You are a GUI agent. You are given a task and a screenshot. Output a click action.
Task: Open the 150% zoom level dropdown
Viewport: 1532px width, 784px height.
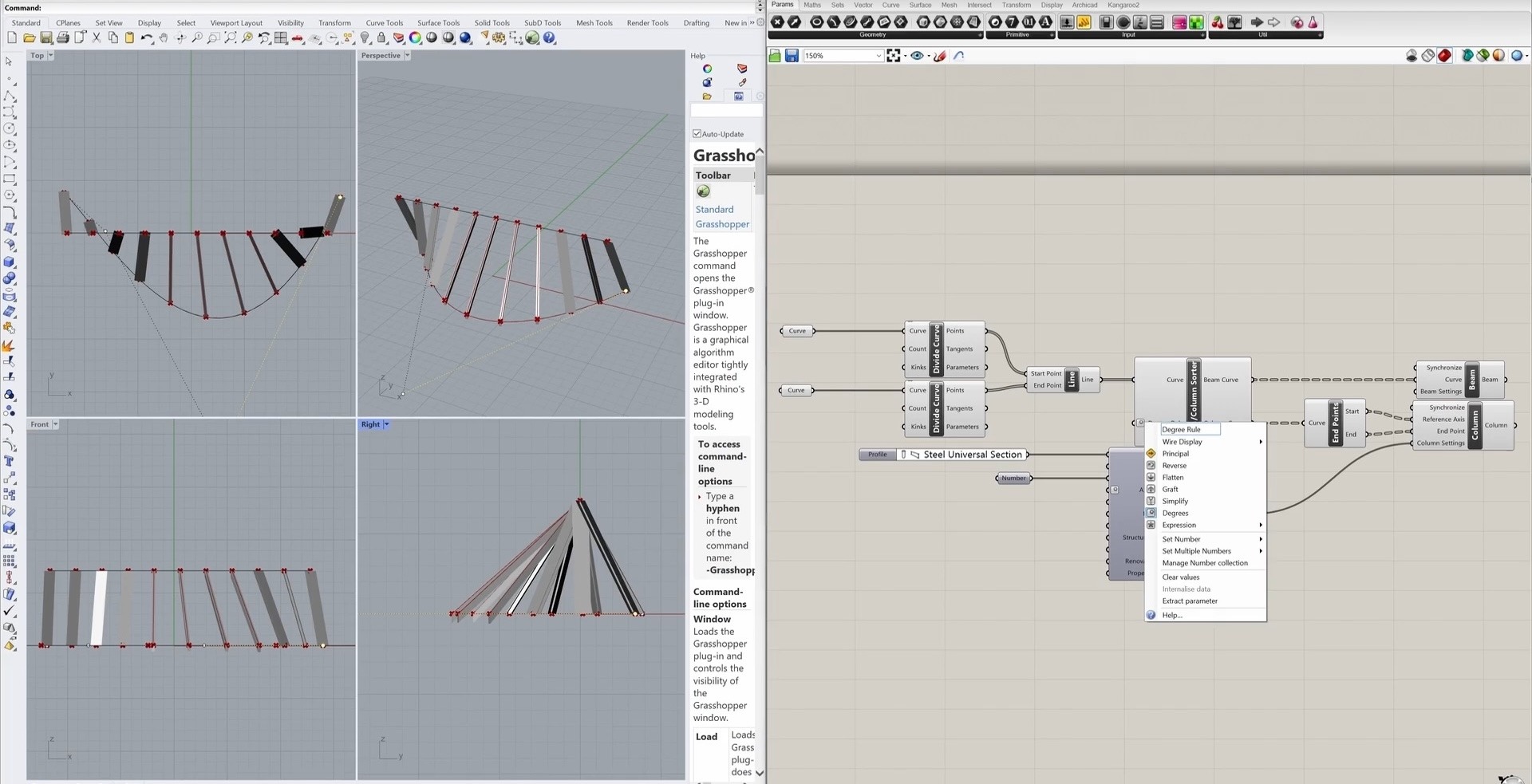[x=876, y=56]
